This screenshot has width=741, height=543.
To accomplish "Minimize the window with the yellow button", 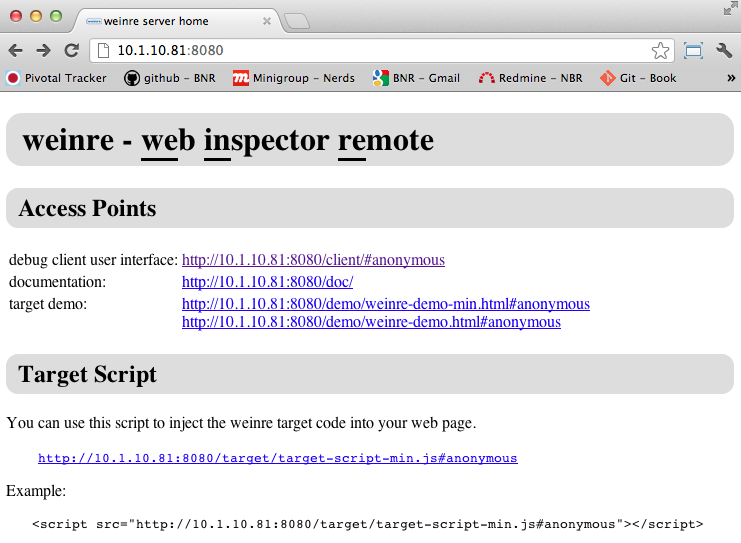I will (x=36, y=16).
